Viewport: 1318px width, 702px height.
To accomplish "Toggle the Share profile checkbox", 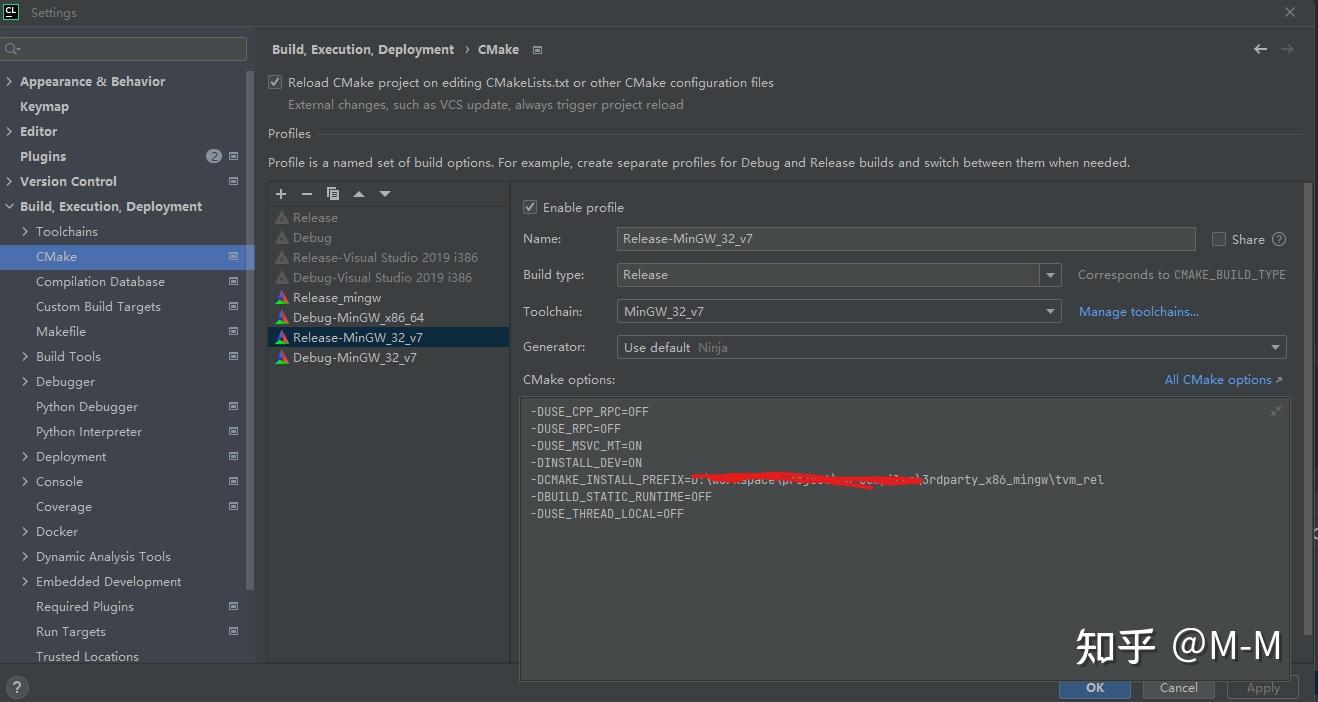I will point(1218,239).
